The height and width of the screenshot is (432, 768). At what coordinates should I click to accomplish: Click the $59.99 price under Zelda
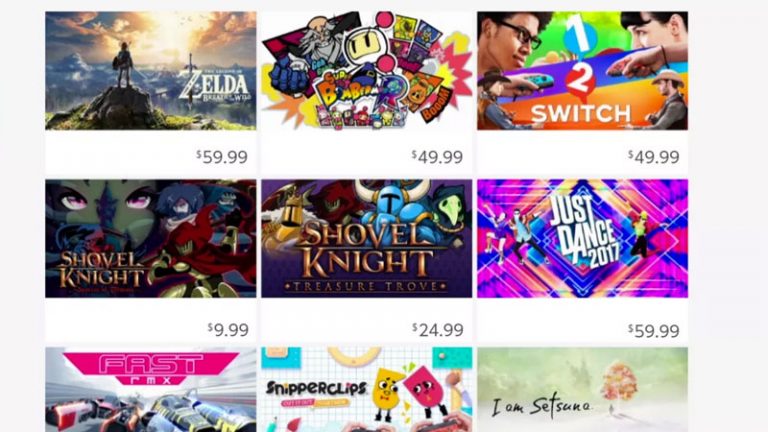(x=222, y=157)
